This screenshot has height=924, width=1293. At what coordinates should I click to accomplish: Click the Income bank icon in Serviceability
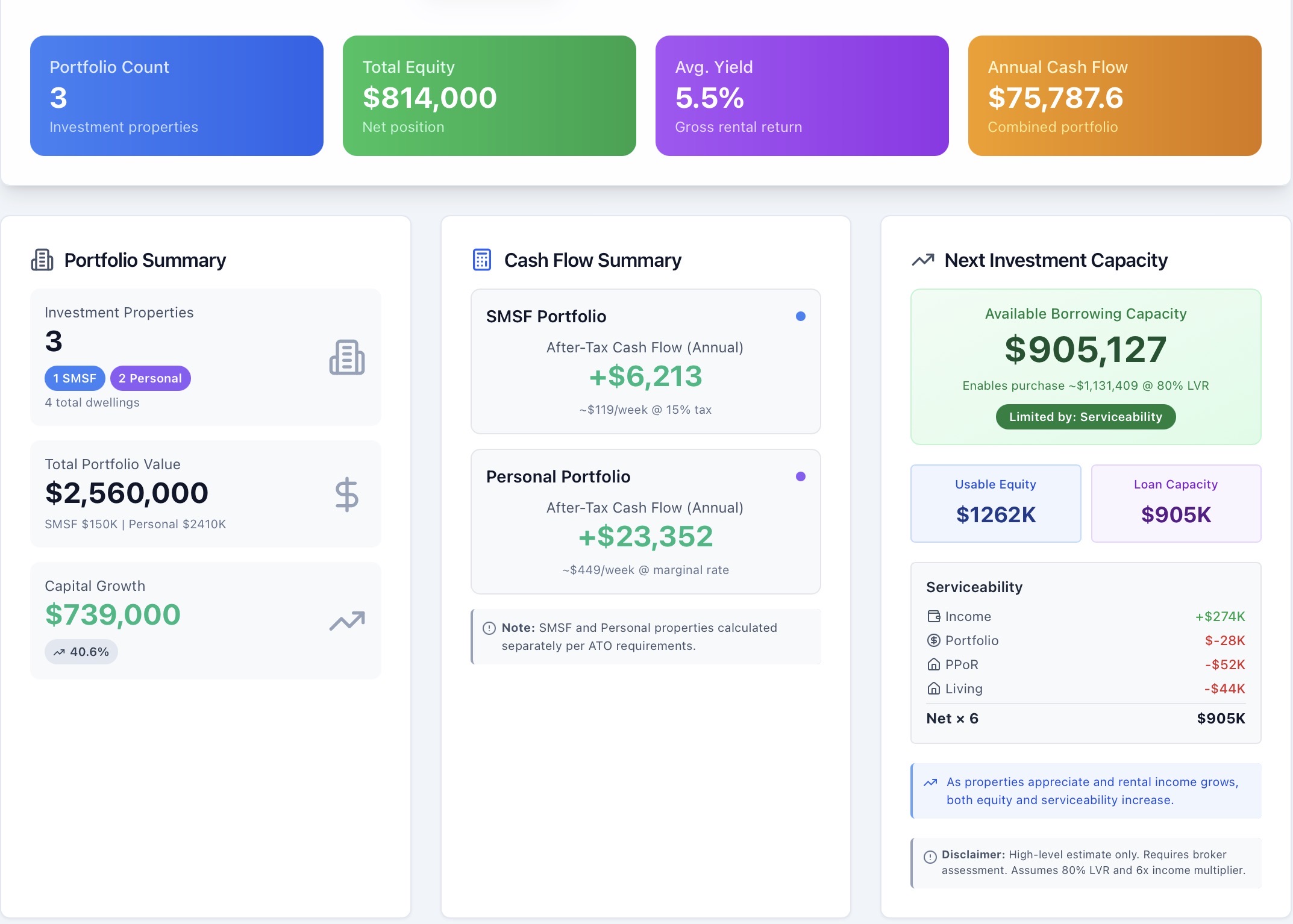tap(934, 616)
